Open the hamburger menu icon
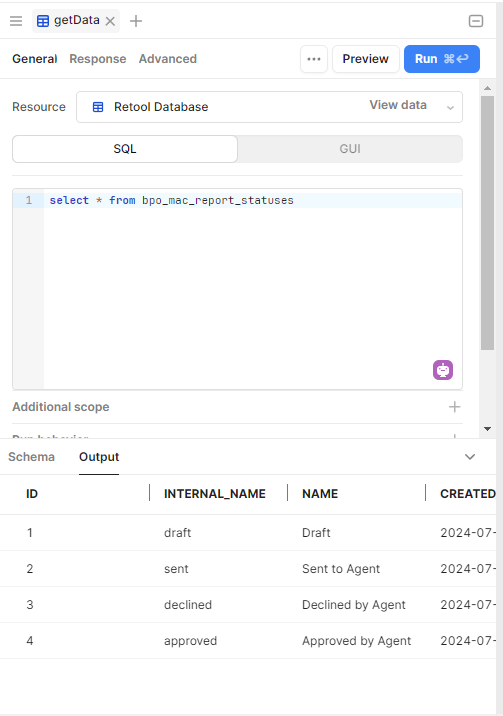 click(x=16, y=21)
